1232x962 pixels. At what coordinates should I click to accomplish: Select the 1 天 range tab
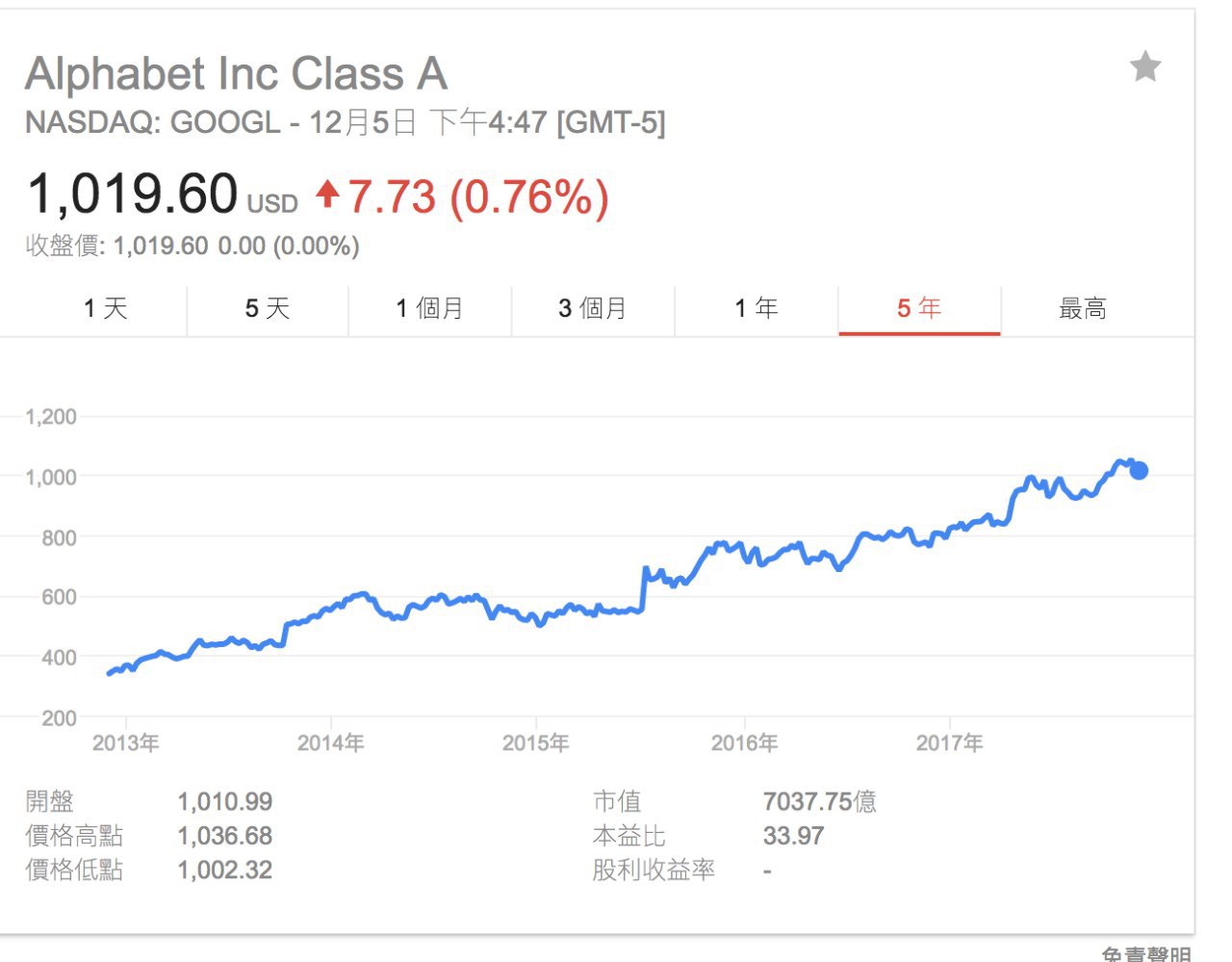tap(105, 309)
